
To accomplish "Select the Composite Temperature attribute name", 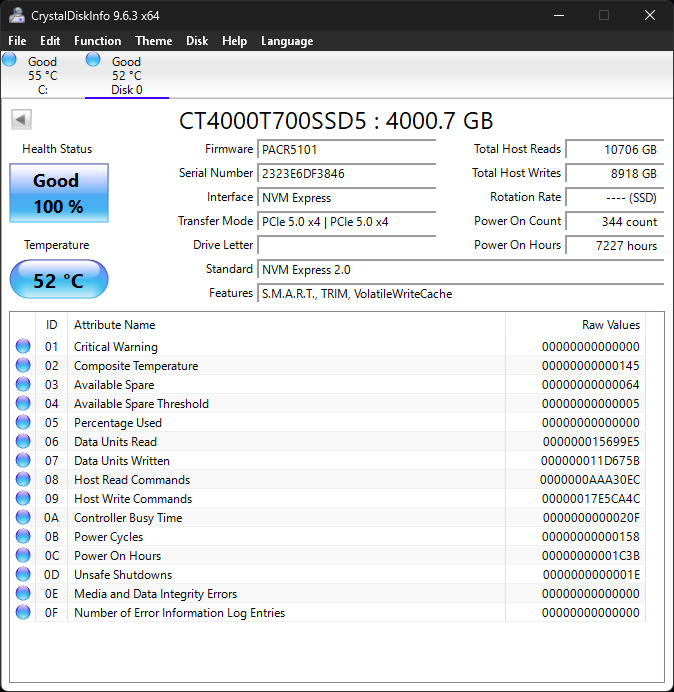I will coord(136,366).
